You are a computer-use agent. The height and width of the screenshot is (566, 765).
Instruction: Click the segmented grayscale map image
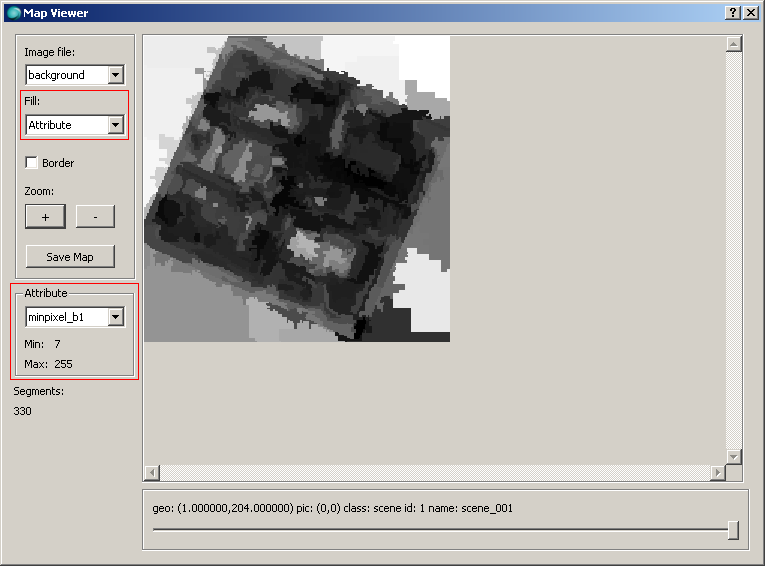[x=297, y=189]
